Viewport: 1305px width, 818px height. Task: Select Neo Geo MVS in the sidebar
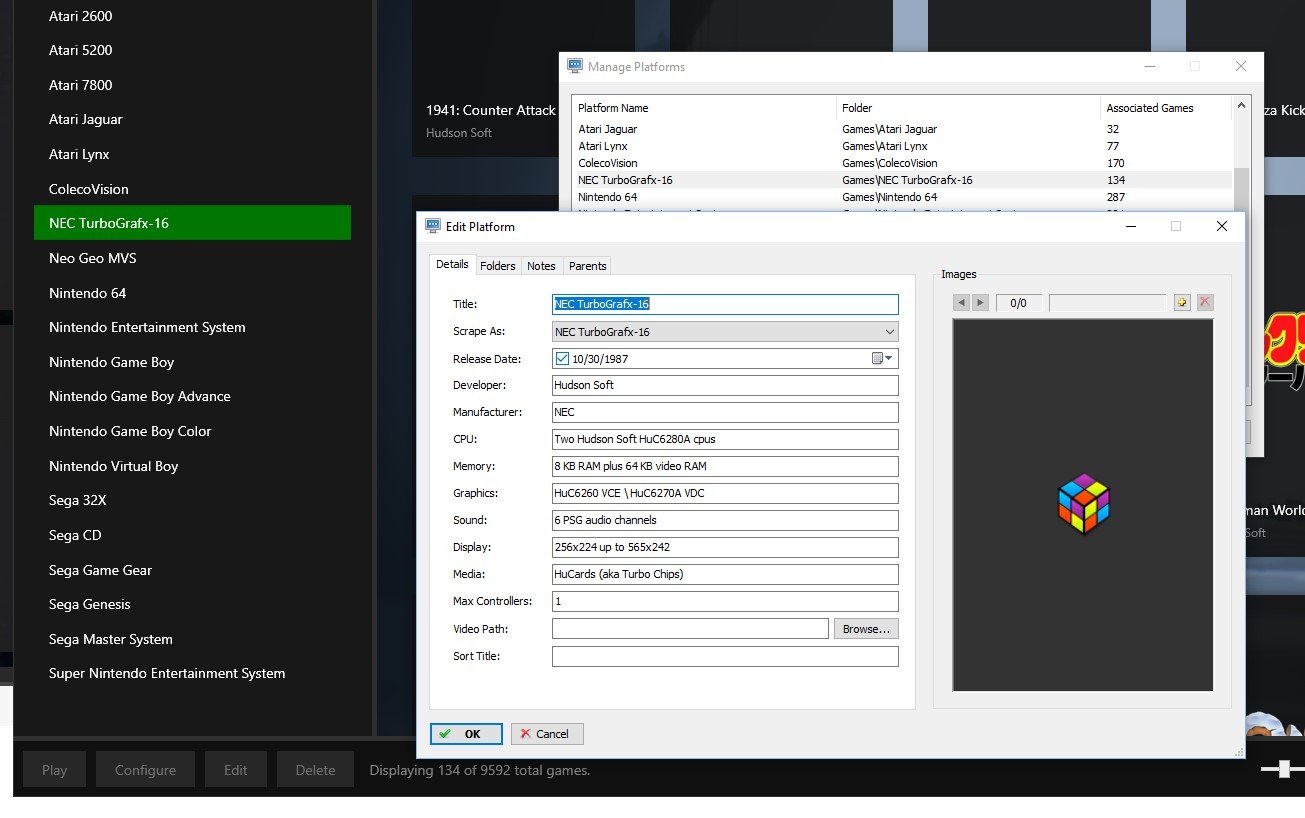pyautogui.click(x=192, y=258)
